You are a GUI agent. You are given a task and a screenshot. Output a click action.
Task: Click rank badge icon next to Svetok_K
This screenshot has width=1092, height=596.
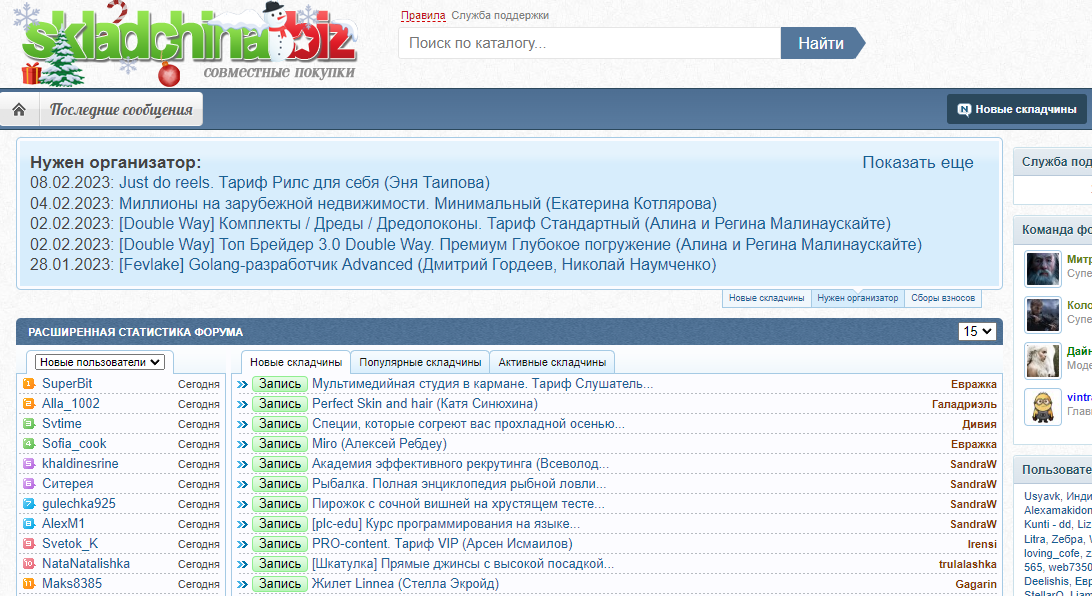29,544
